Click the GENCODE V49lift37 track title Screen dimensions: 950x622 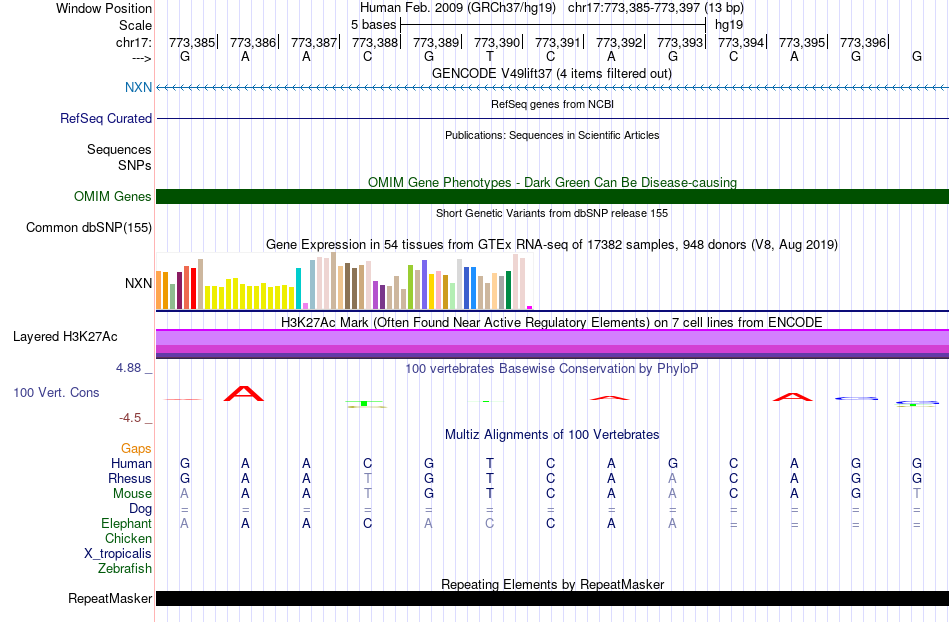coord(552,73)
